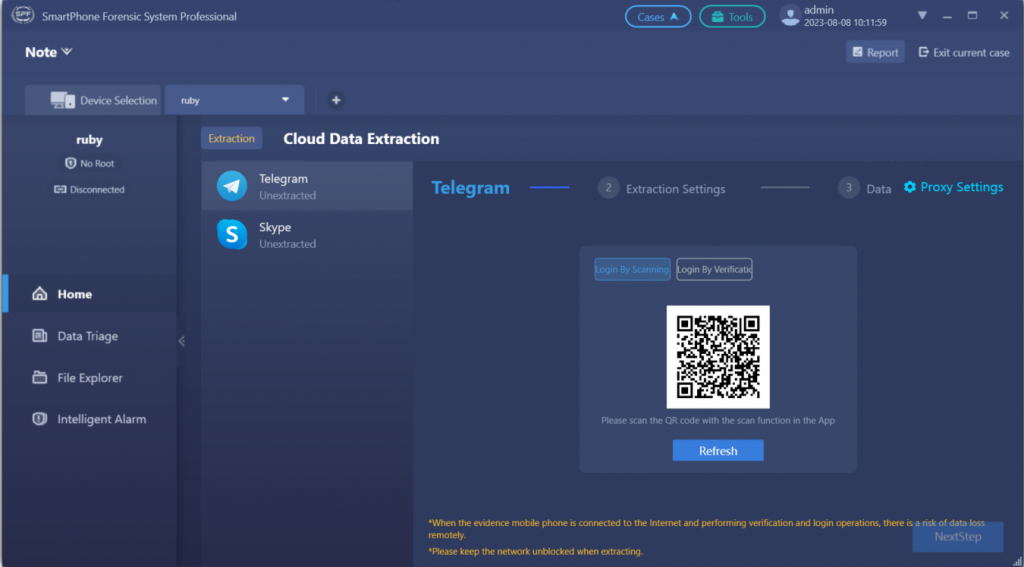This screenshot has width=1024, height=567.
Task: Click the Intelligent Alarm shield icon
Action: pos(40,419)
